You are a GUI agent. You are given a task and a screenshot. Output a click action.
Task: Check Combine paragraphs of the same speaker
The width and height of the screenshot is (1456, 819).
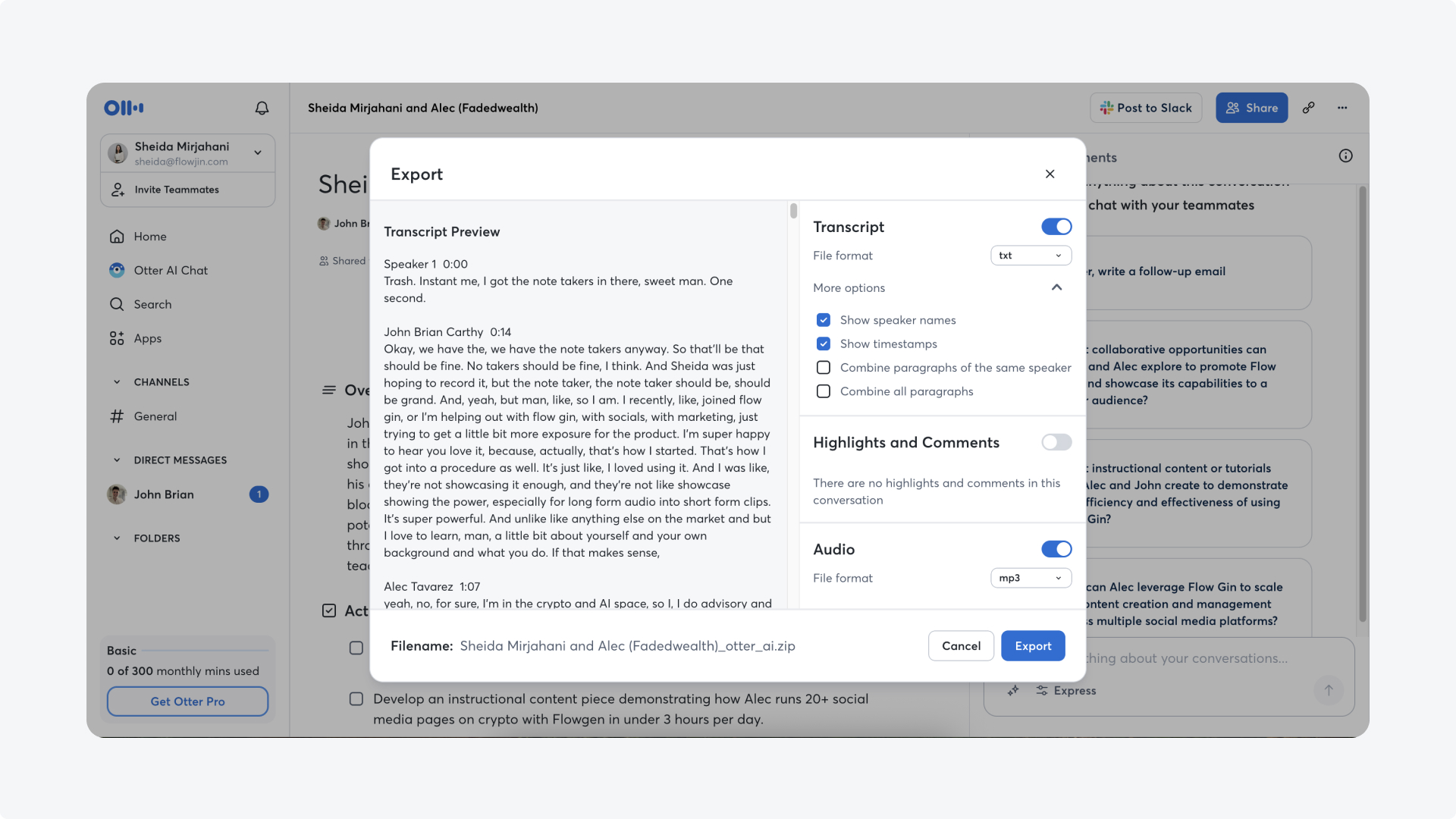coord(824,368)
